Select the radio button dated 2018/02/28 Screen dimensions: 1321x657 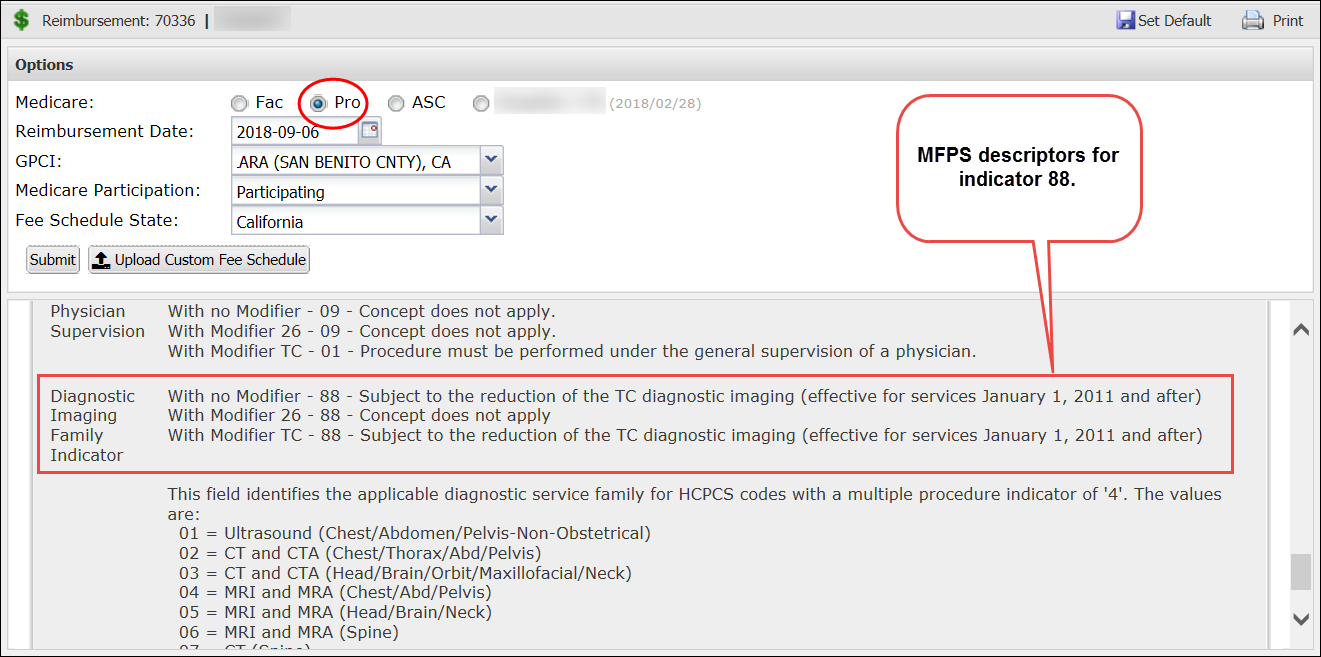click(482, 103)
